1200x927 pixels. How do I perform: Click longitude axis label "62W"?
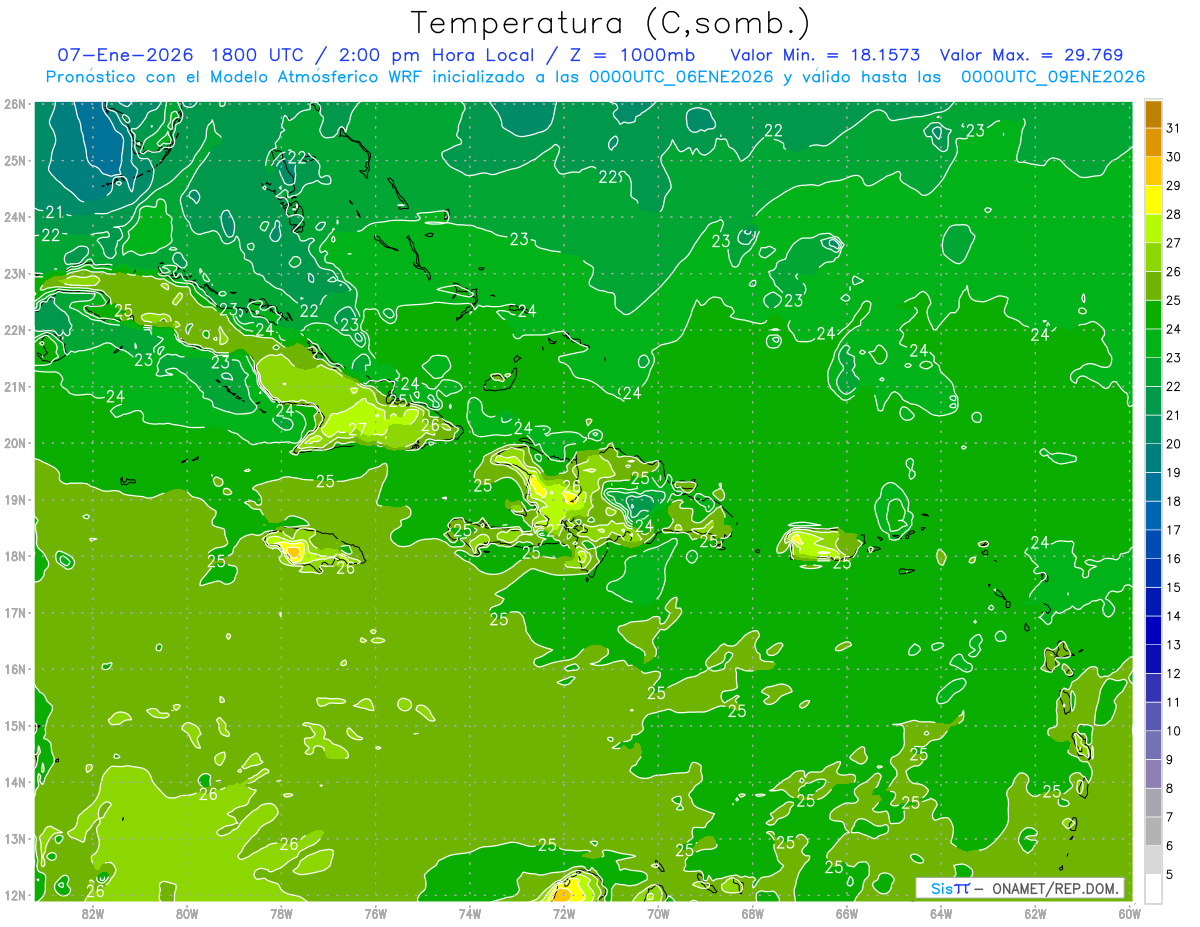point(1035,913)
